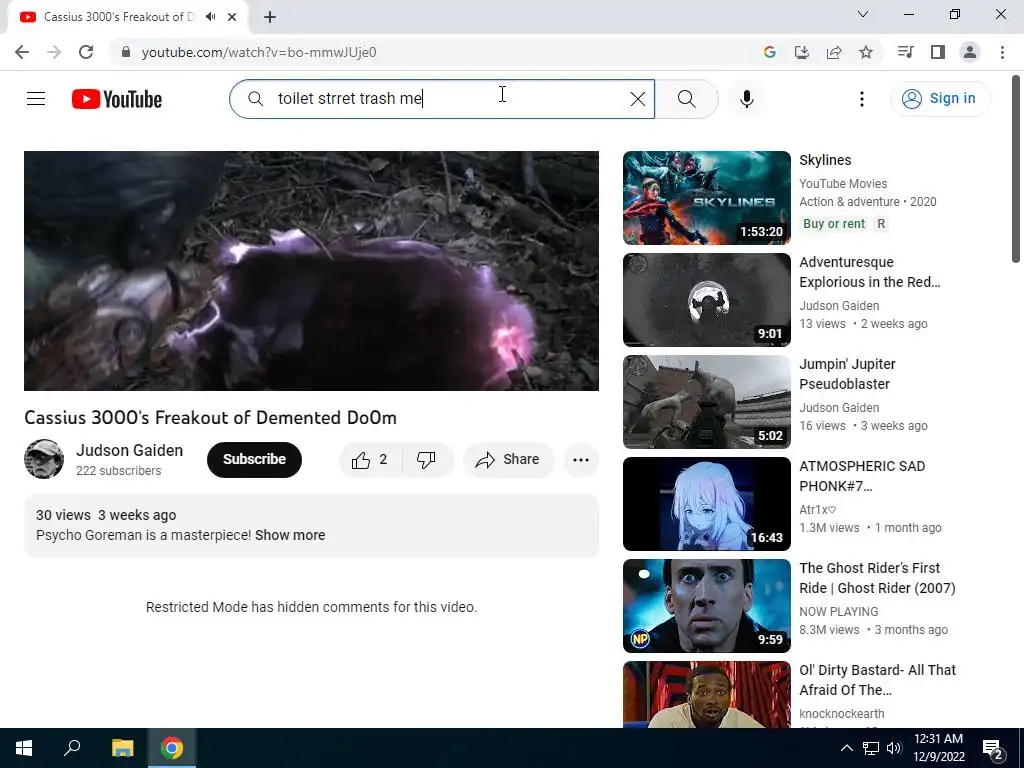The height and width of the screenshot is (768, 1024).
Task: Open Ol' Dirty Bastard video title
Action: coord(877,680)
